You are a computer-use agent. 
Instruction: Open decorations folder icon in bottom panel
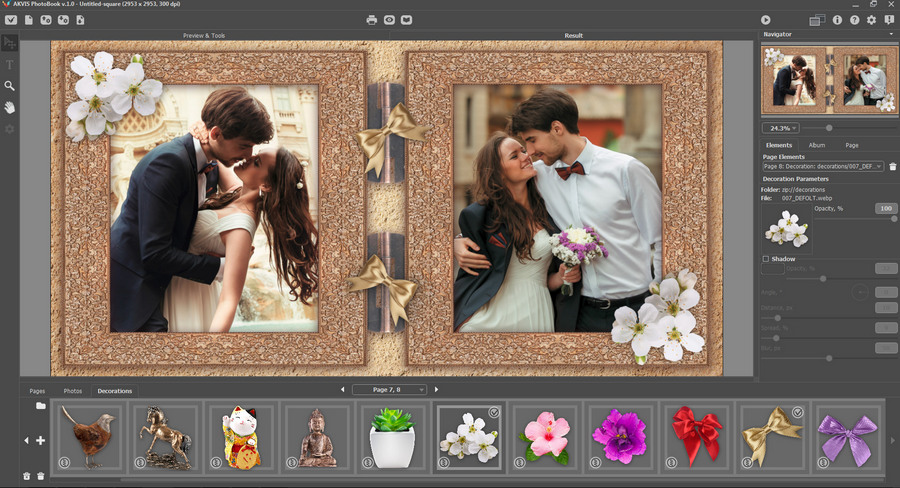[41, 406]
